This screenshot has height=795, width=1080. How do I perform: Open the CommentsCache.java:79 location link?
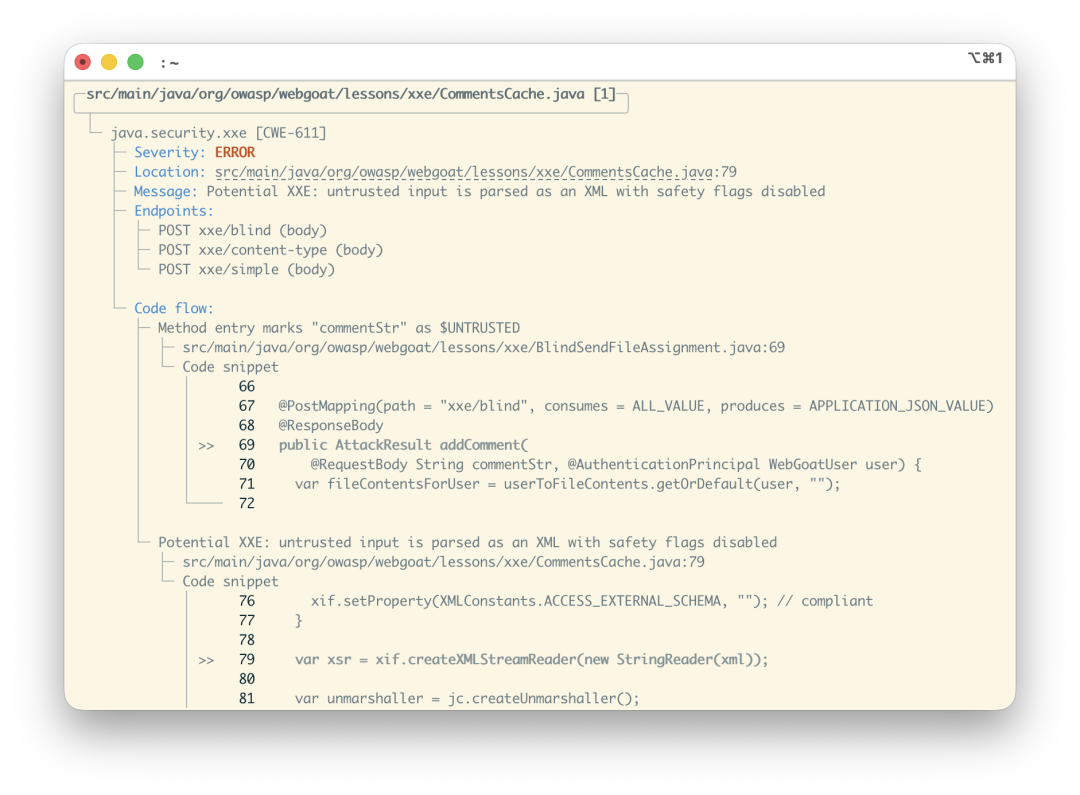[476, 172]
